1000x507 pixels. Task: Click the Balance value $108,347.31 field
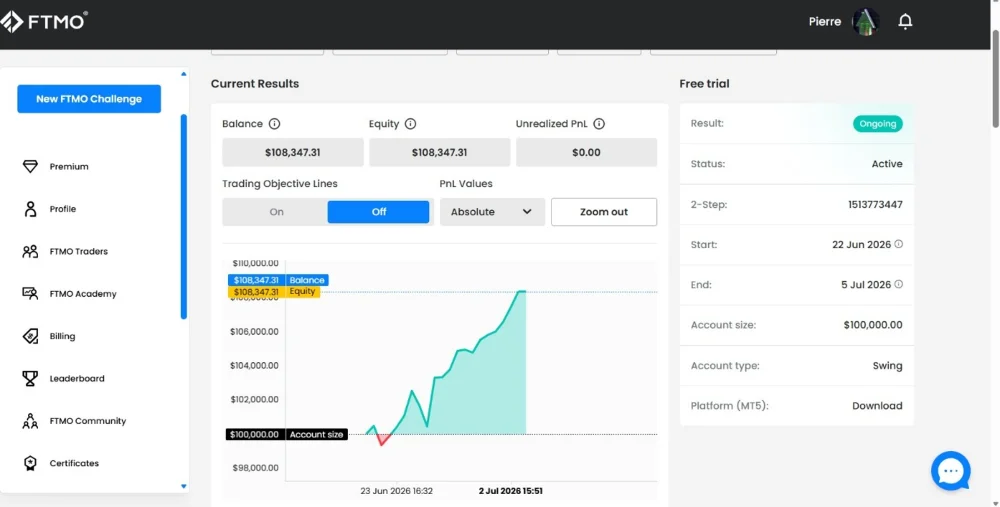(293, 152)
